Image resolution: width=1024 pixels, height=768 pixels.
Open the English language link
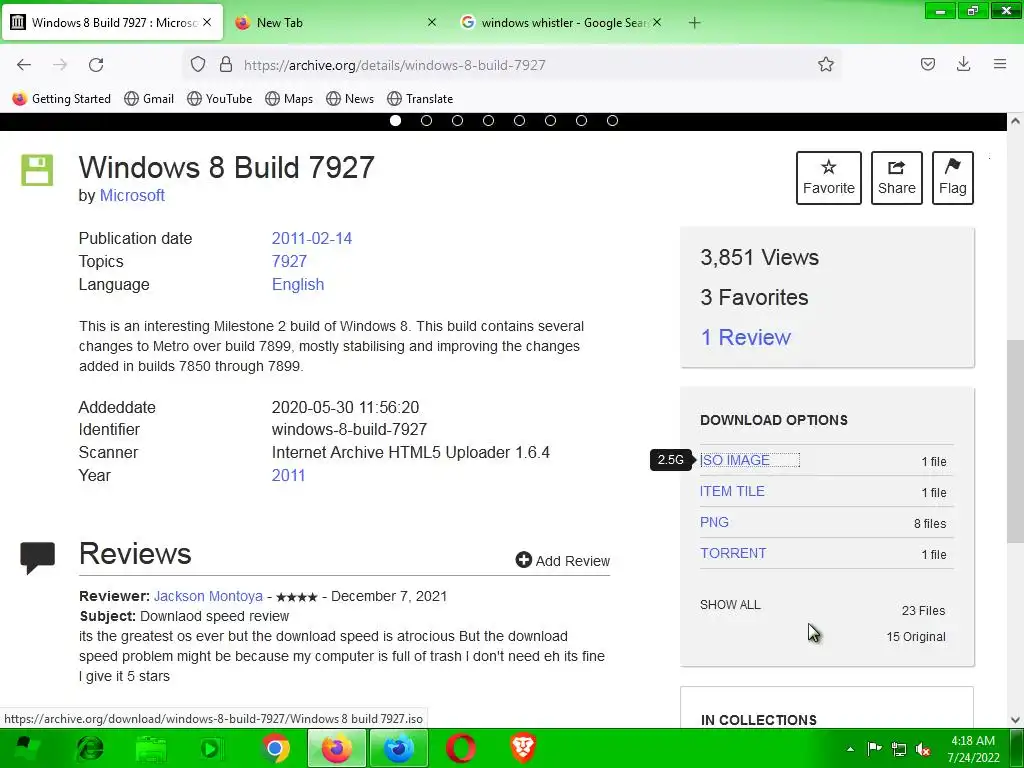[x=298, y=284]
